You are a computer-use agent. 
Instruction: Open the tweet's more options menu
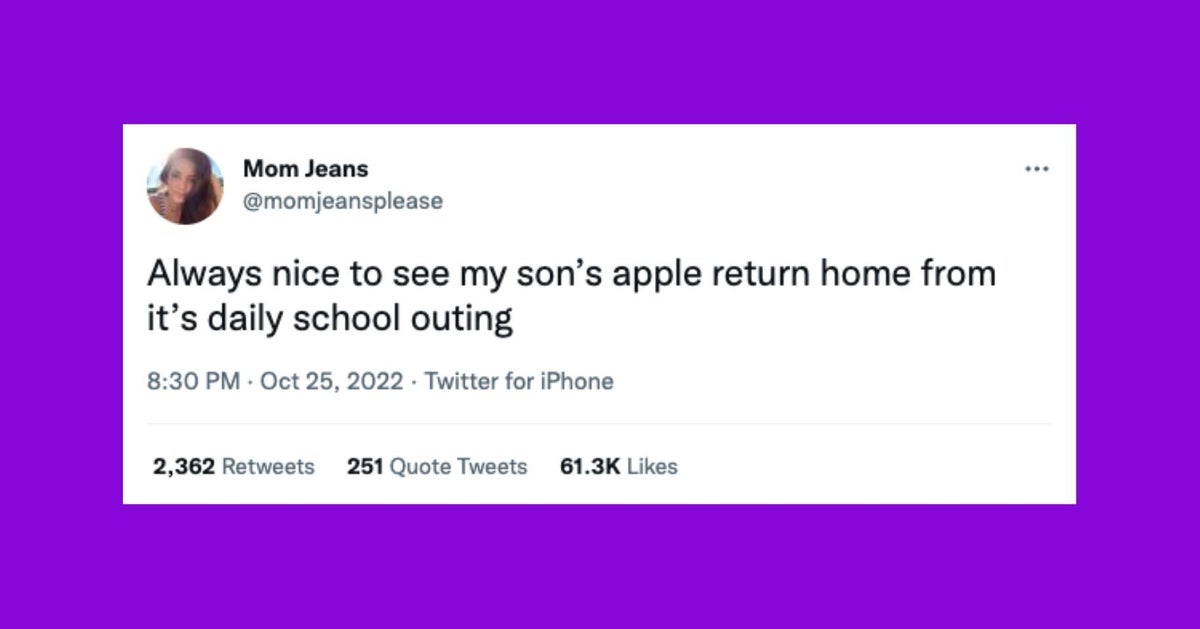(1037, 168)
